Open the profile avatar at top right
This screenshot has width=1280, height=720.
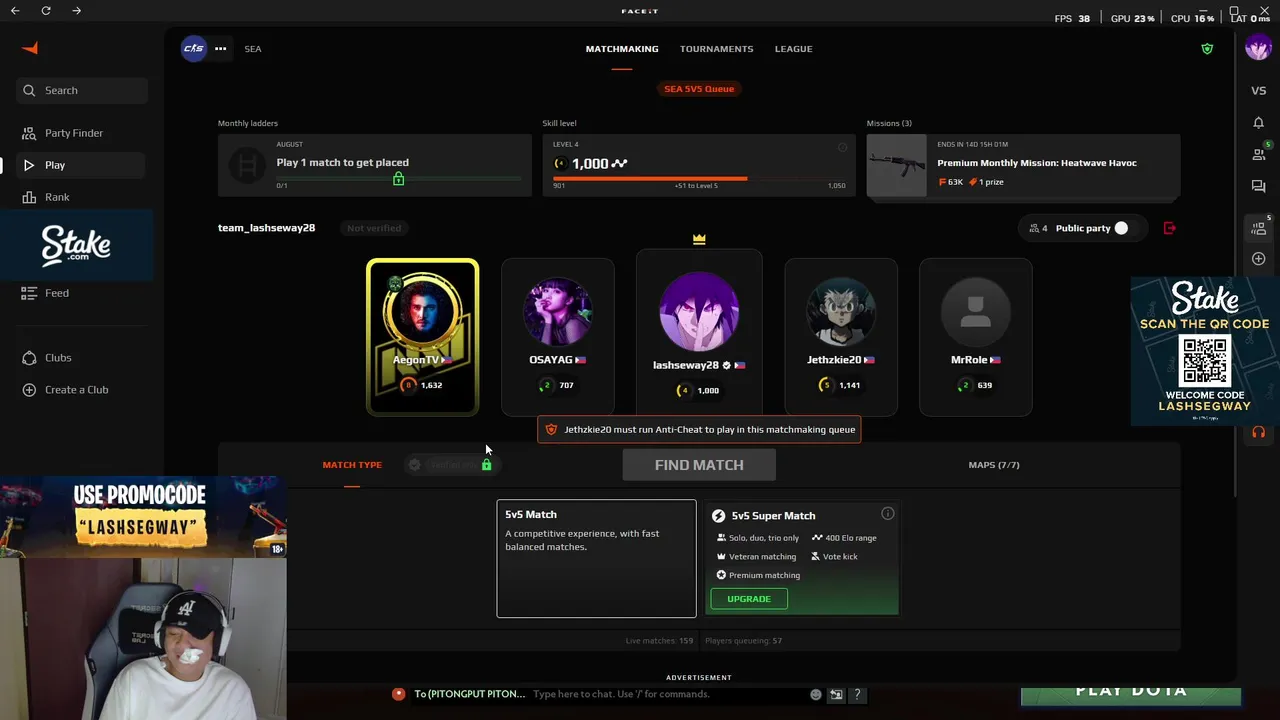[x=1258, y=47]
